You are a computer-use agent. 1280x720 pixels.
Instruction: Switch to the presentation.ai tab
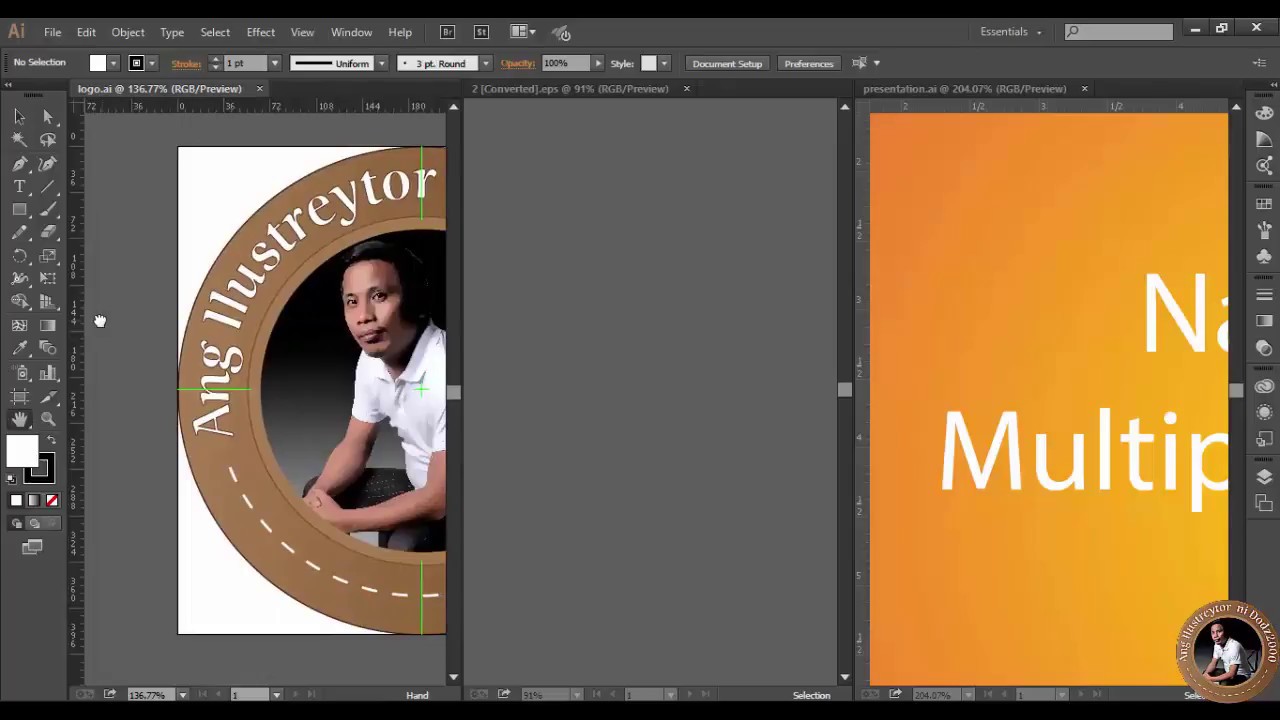pos(965,89)
